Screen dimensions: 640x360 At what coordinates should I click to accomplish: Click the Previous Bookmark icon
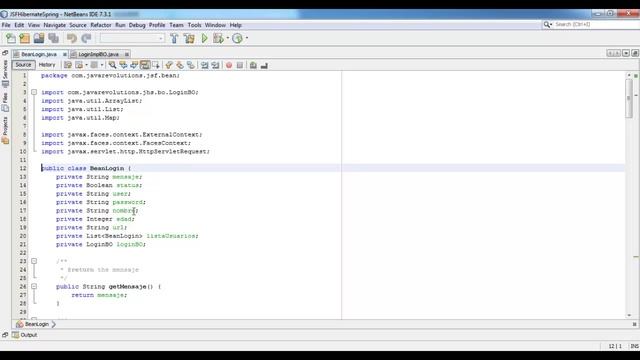tap(169, 65)
